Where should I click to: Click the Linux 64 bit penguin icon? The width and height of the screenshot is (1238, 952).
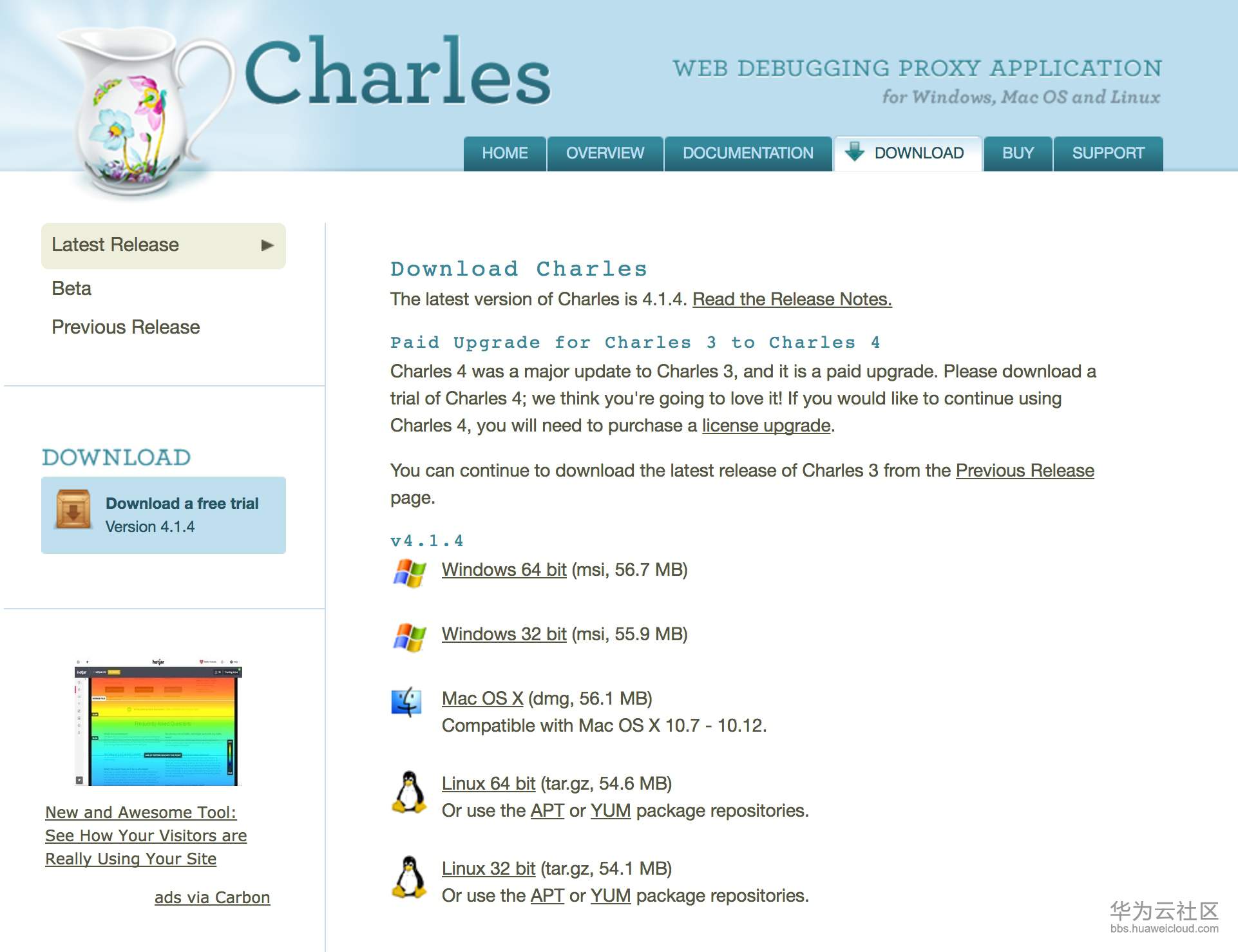pos(410,792)
